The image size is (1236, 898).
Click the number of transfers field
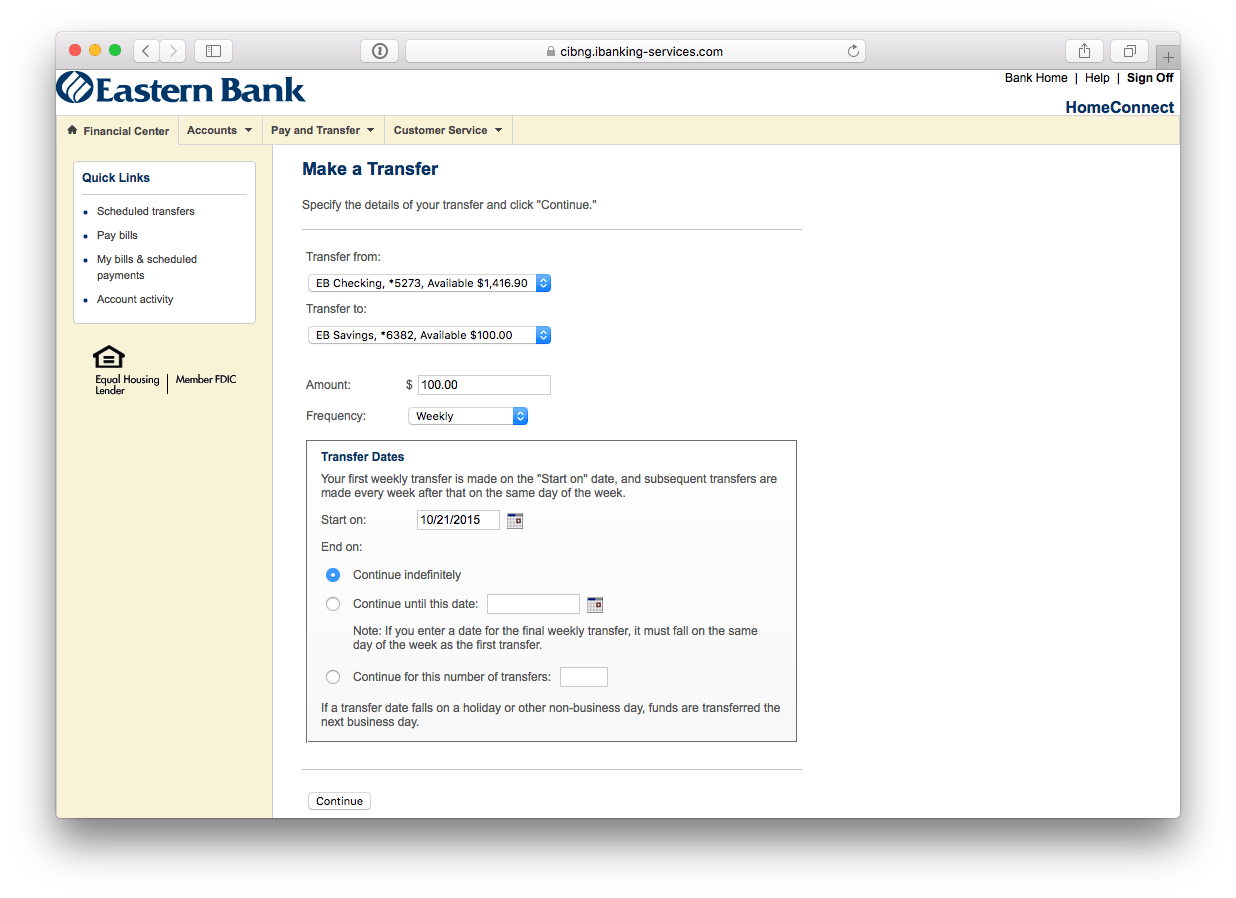[x=584, y=677]
